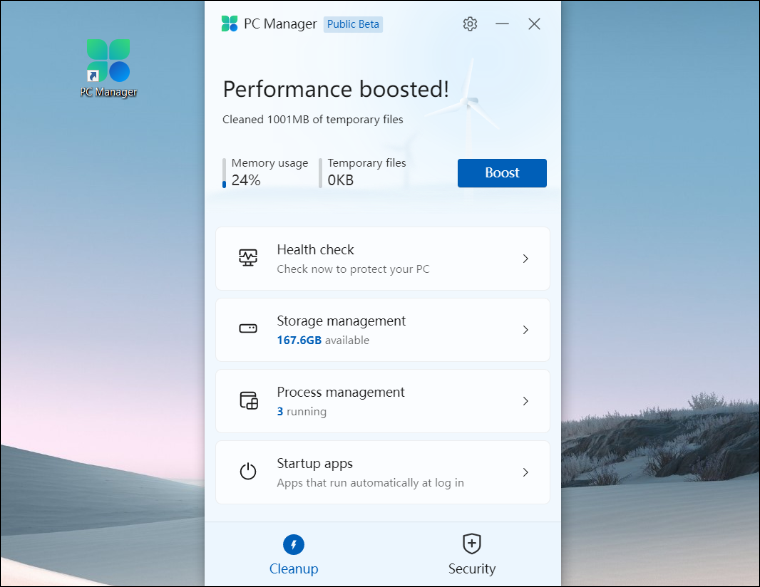The height and width of the screenshot is (587, 760).
Task: Click 'Check now to protect your PC'
Action: point(353,269)
